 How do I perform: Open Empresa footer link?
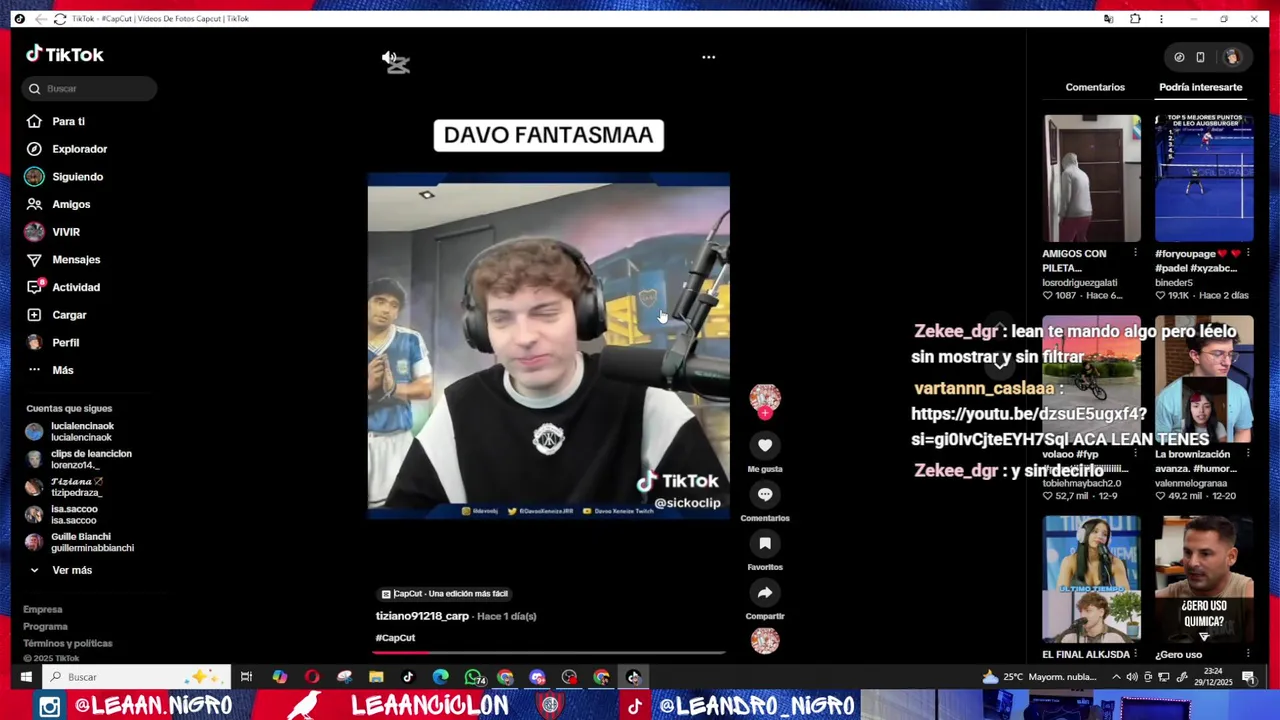pos(43,609)
